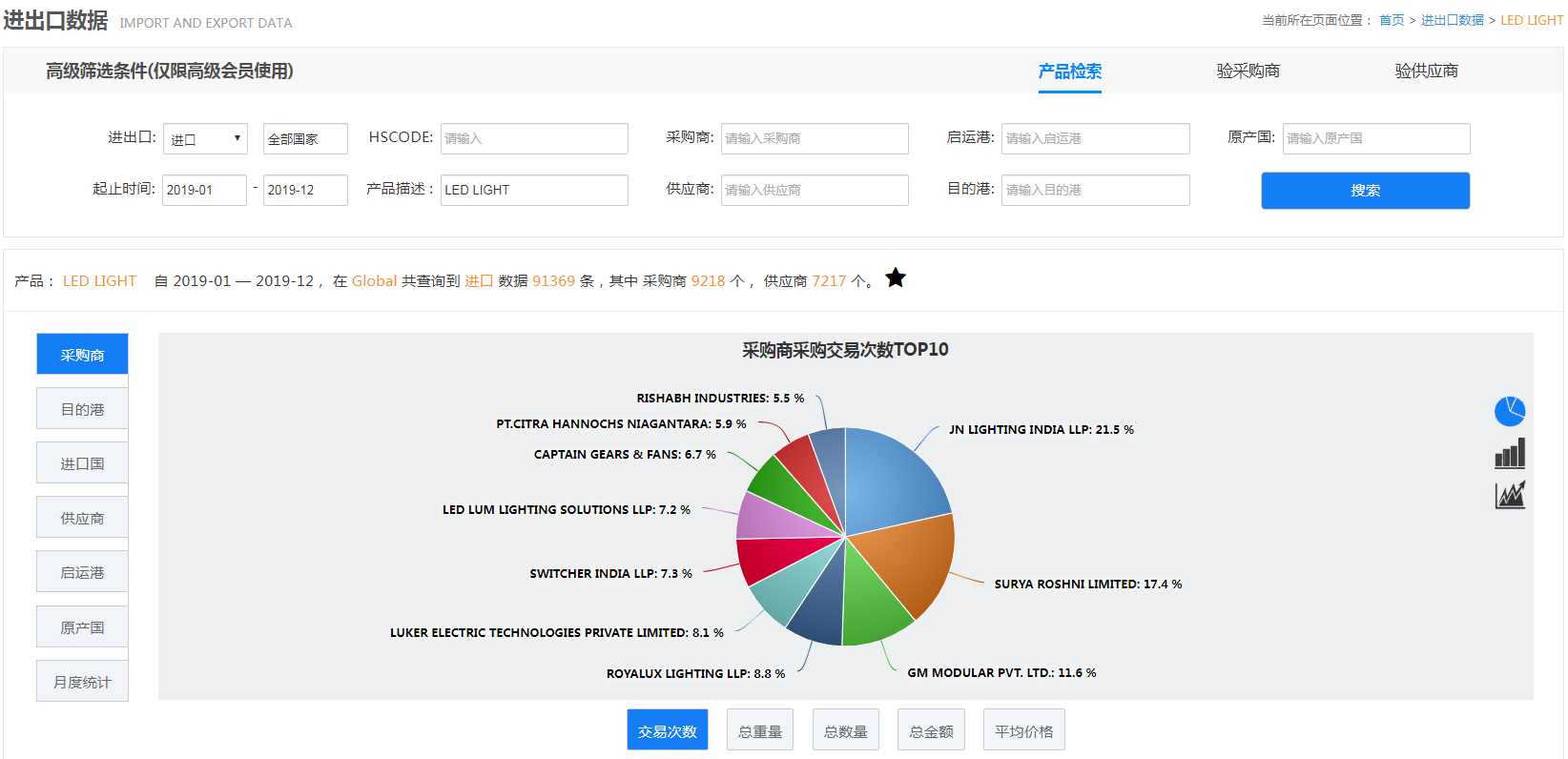Switch to the 验采购商 tab

(1248, 72)
